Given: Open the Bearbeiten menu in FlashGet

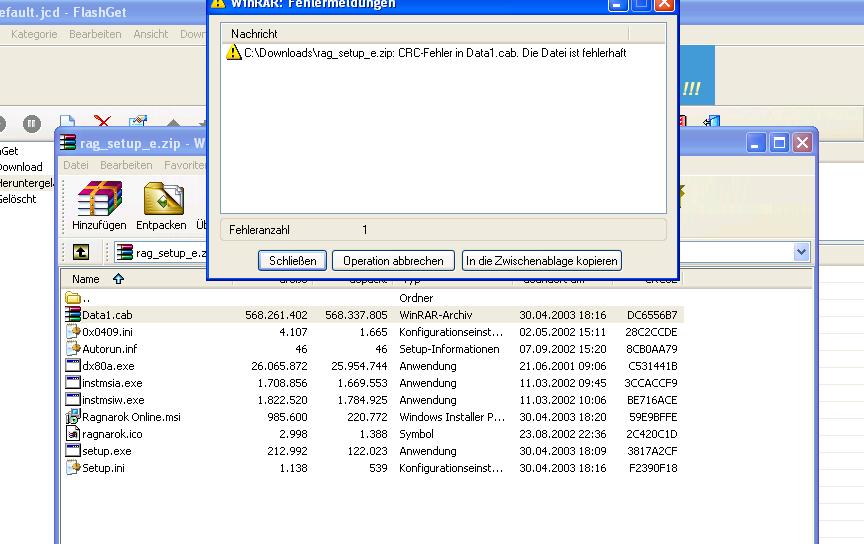Looking at the screenshot, I should coord(95,34).
